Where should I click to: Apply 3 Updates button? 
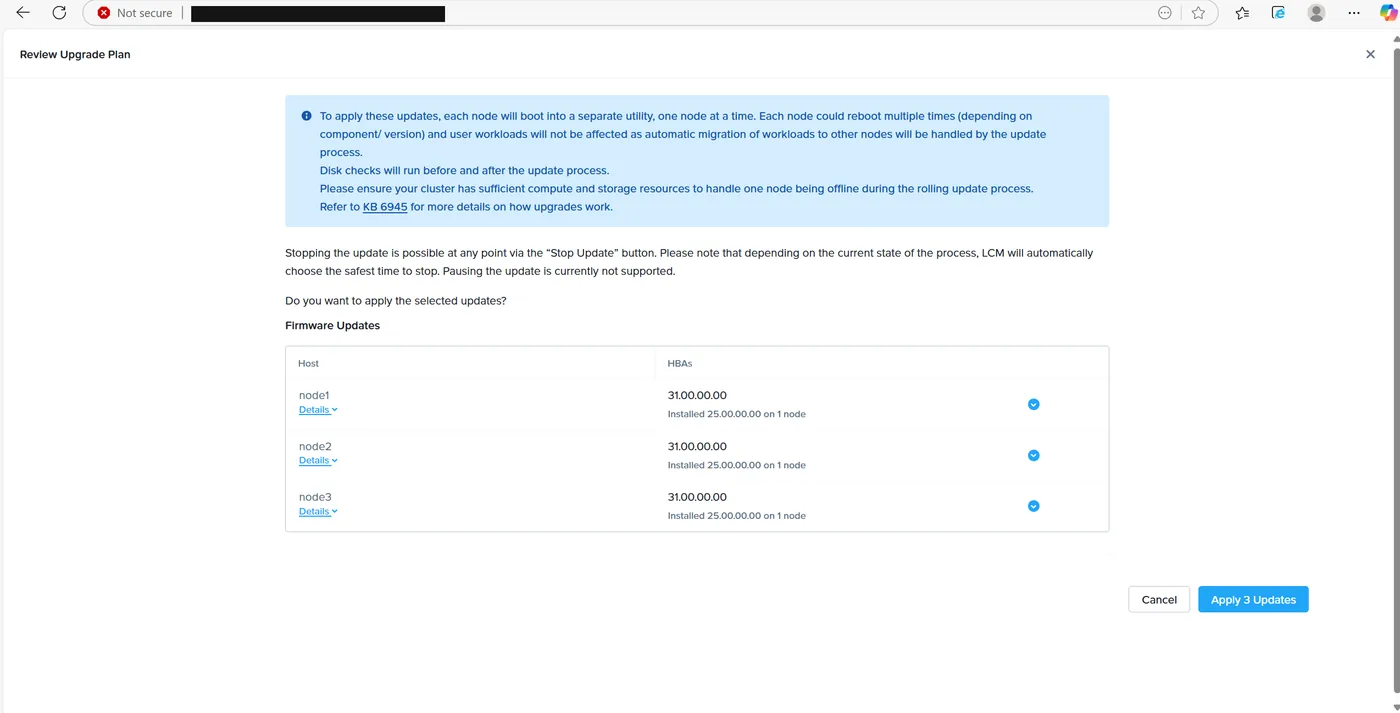[1253, 599]
